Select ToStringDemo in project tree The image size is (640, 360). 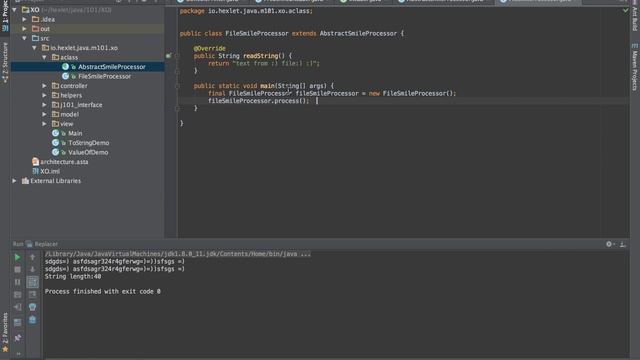pyautogui.click(x=88, y=143)
